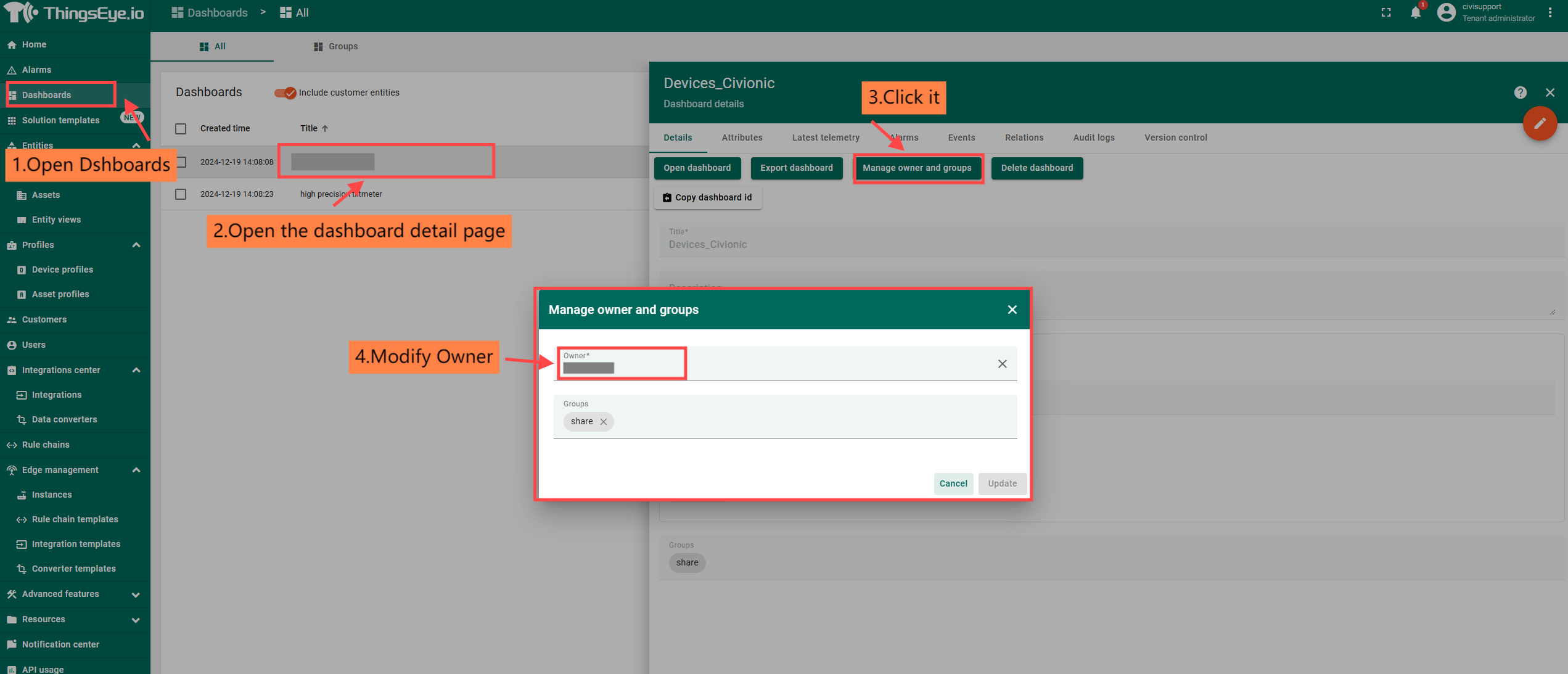Toggle fullscreen mode icon
Screen dimensions: 1568x674
[x=1386, y=13]
